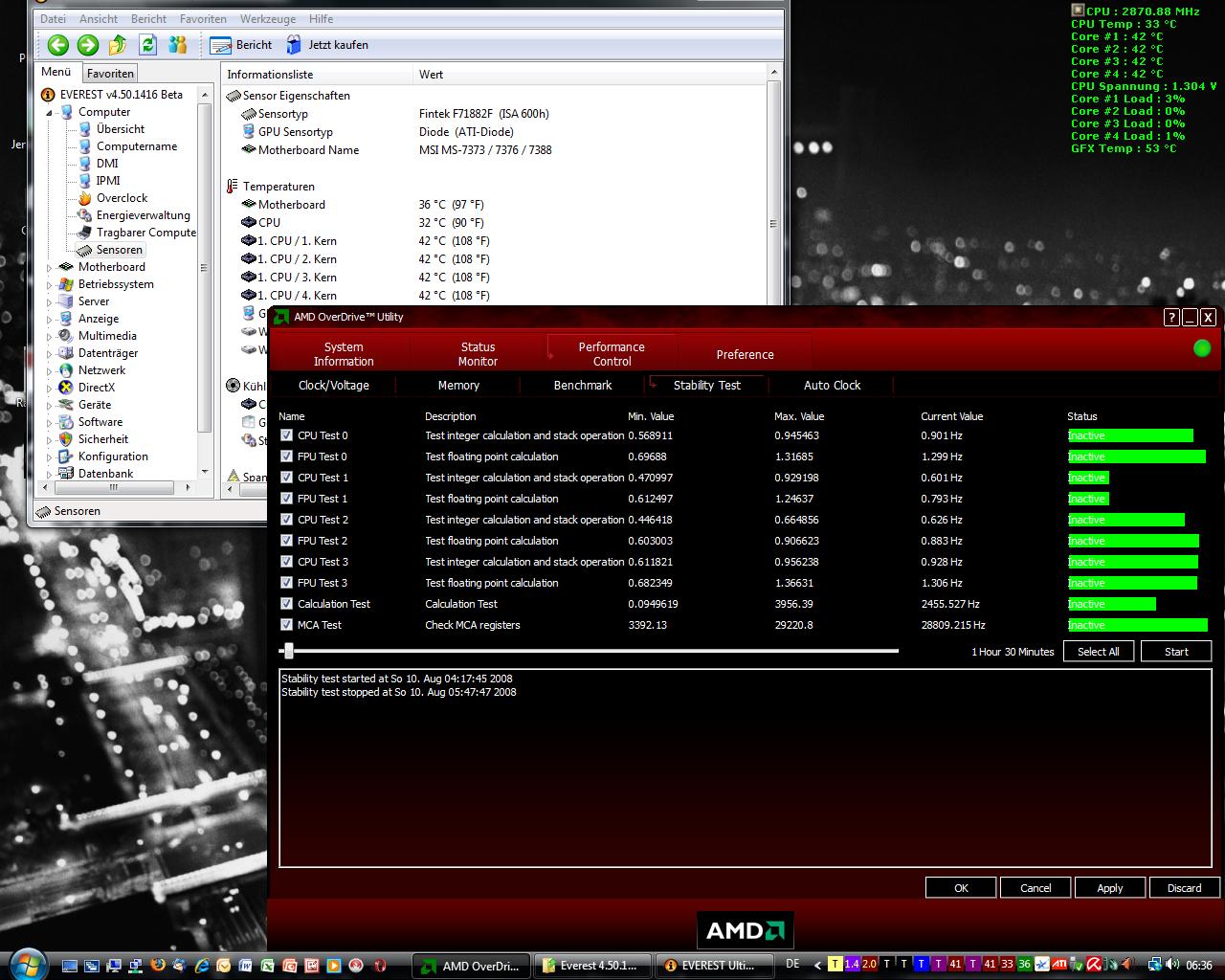The image size is (1225, 980).
Task: Expand the Server tree node
Action: tap(50, 302)
